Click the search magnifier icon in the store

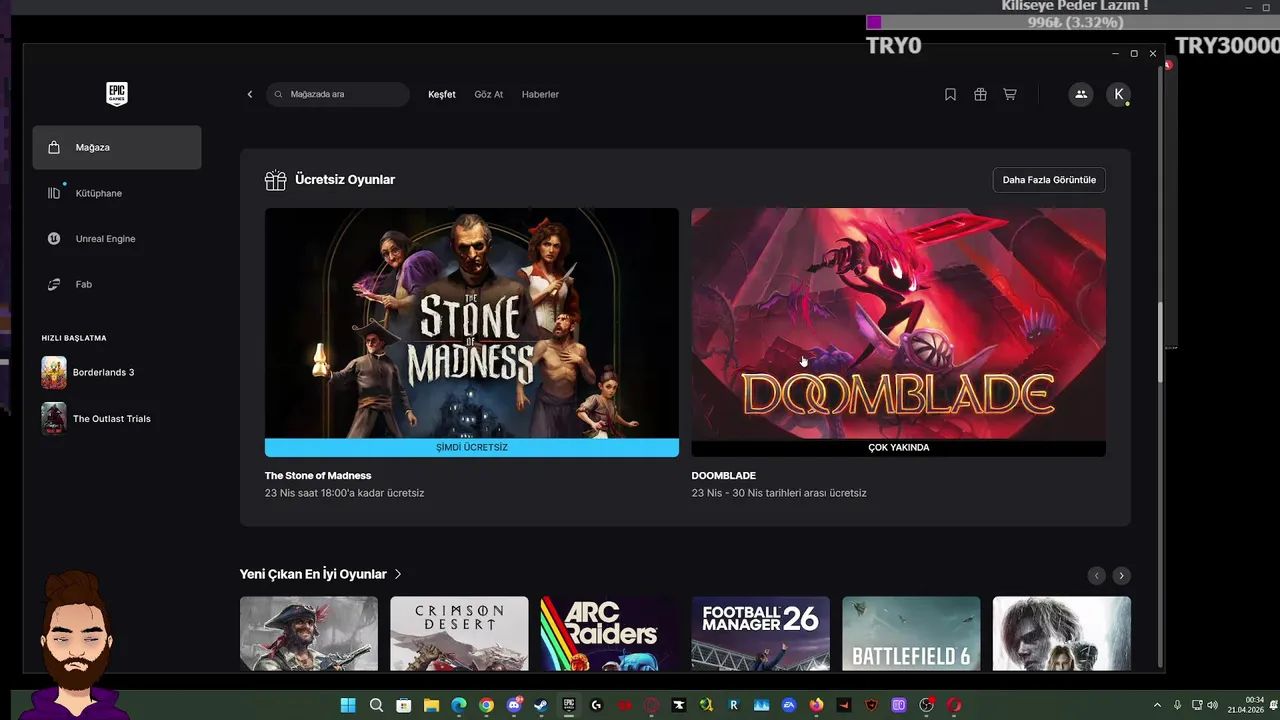(279, 94)
